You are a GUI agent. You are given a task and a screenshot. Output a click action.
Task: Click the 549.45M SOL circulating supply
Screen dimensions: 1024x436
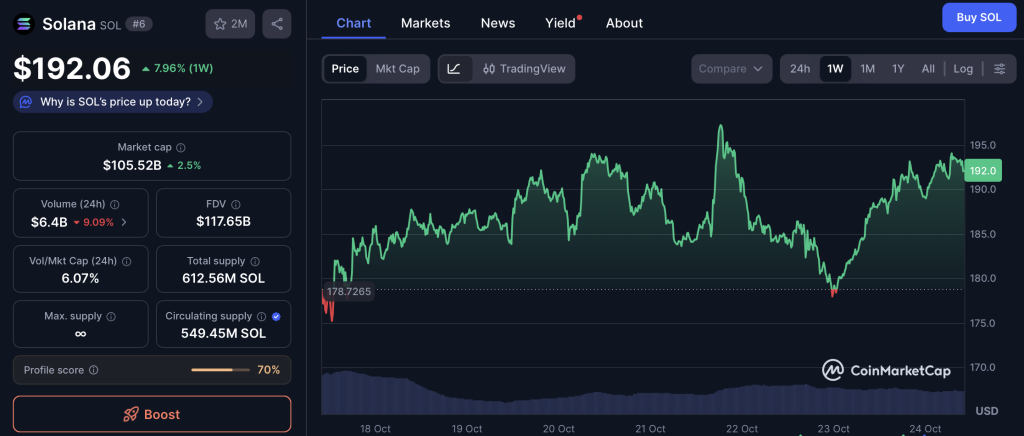click(x=223, y=334)
